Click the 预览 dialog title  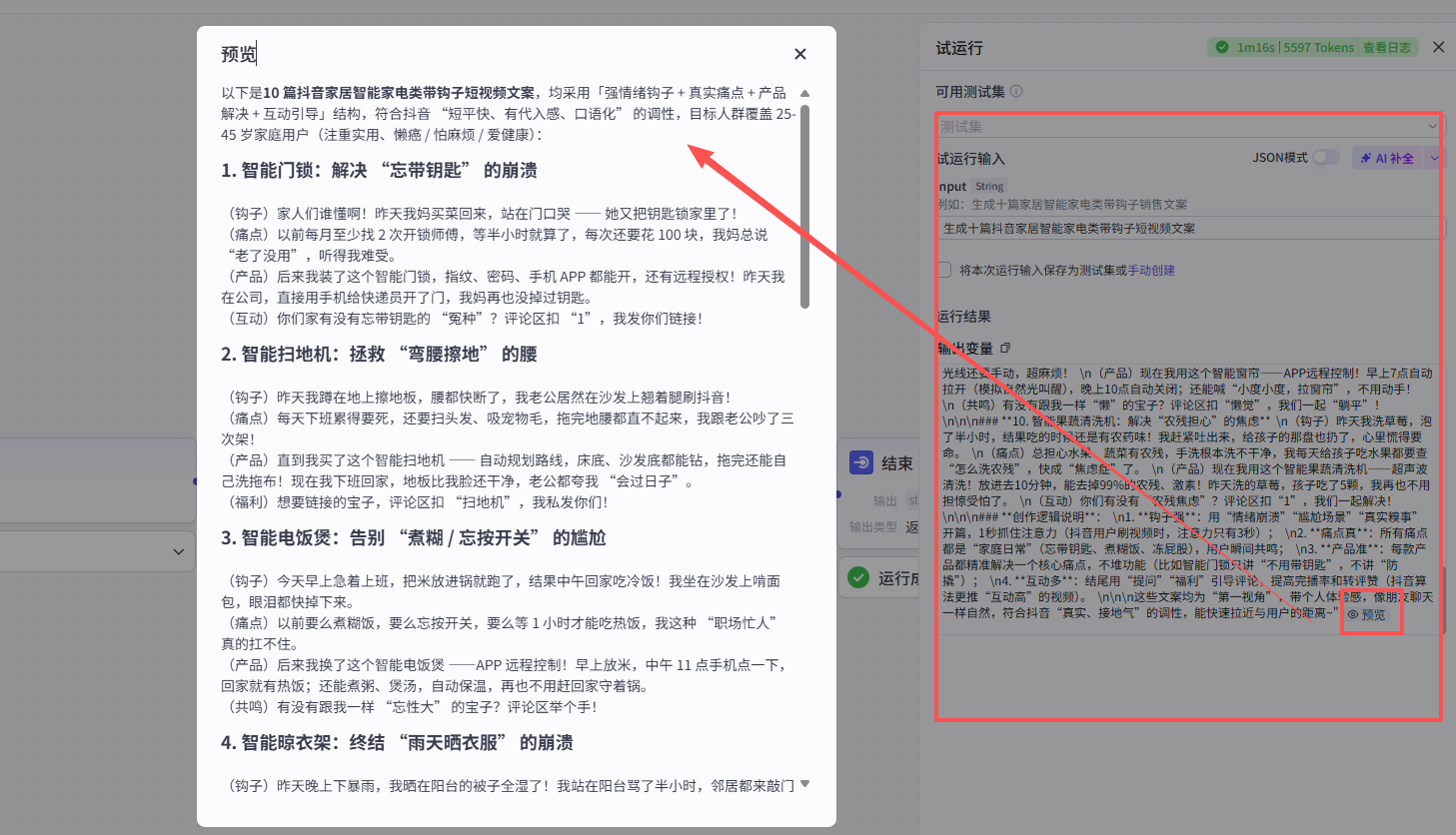click(x=239, y=54)
